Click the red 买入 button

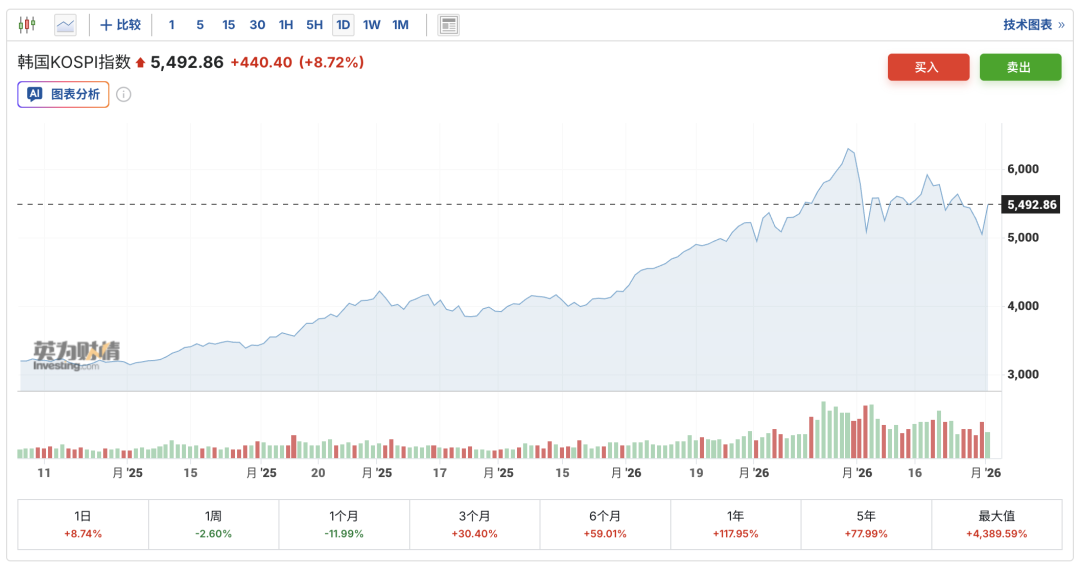tap(928, 67)
